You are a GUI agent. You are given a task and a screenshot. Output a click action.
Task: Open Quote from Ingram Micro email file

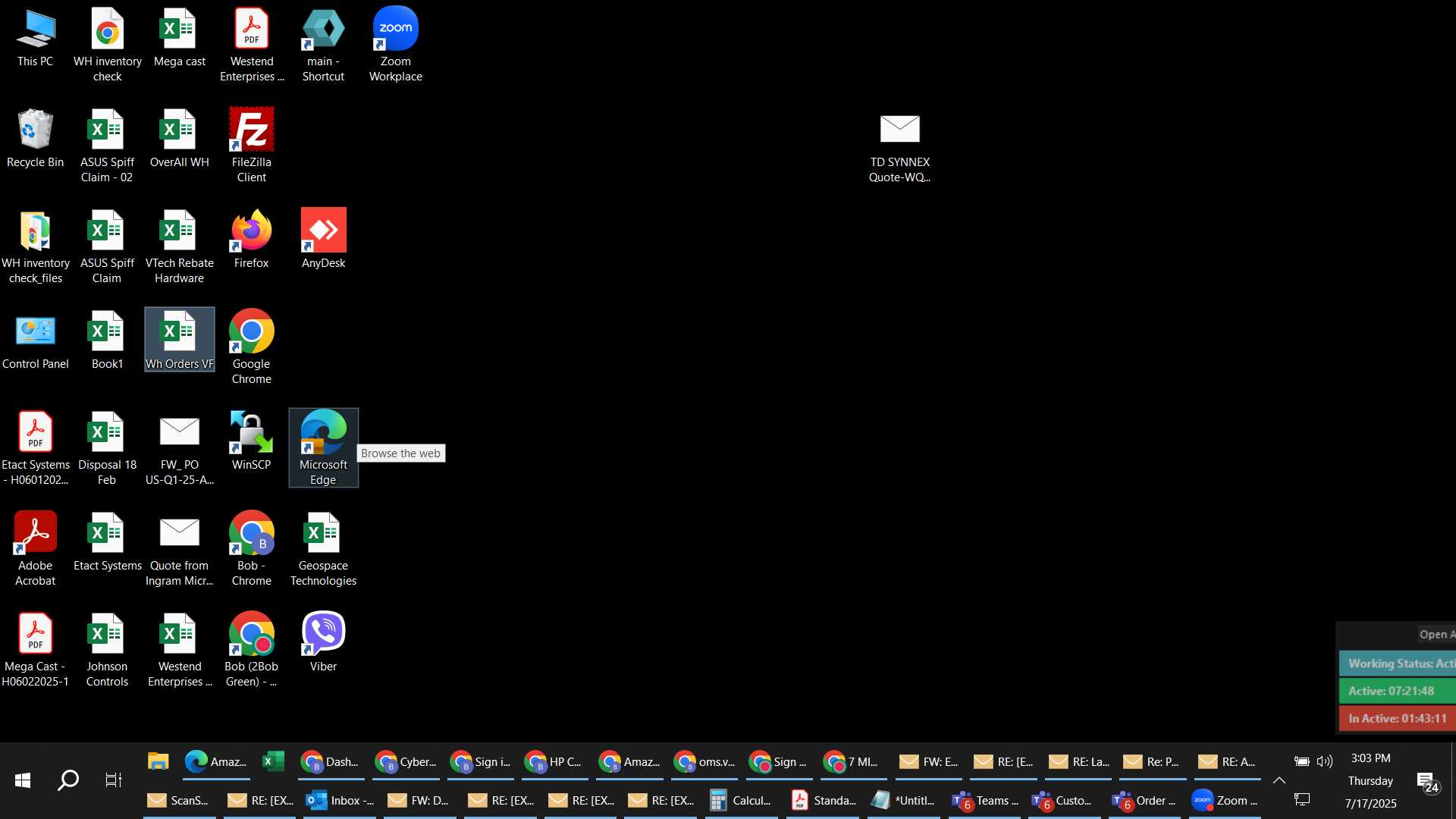click(180, 550)
